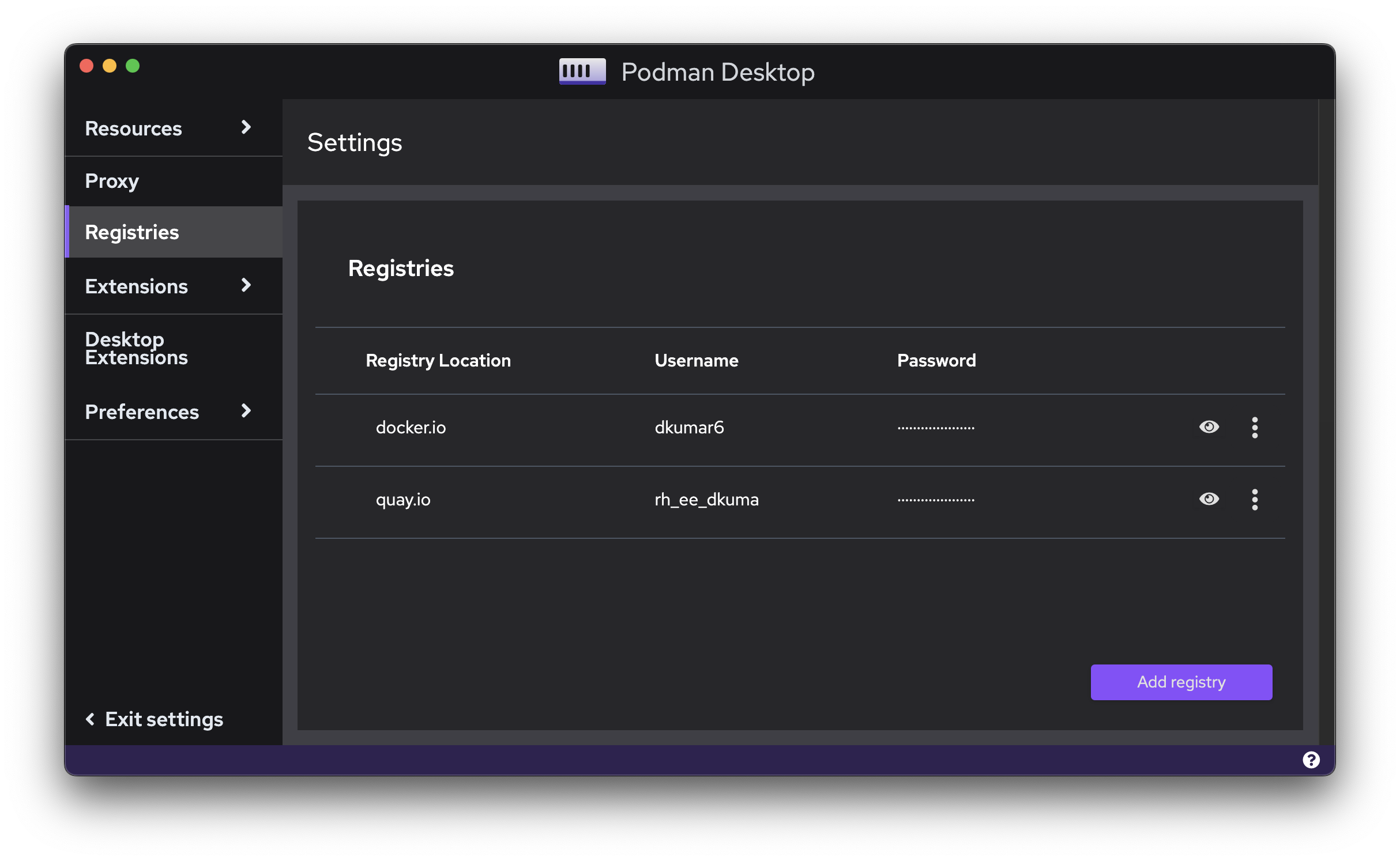This screenshot has width=1400, height=861.
Task: Open kebab menu for docker.io registry
Action: click(x=1254, y=428)
